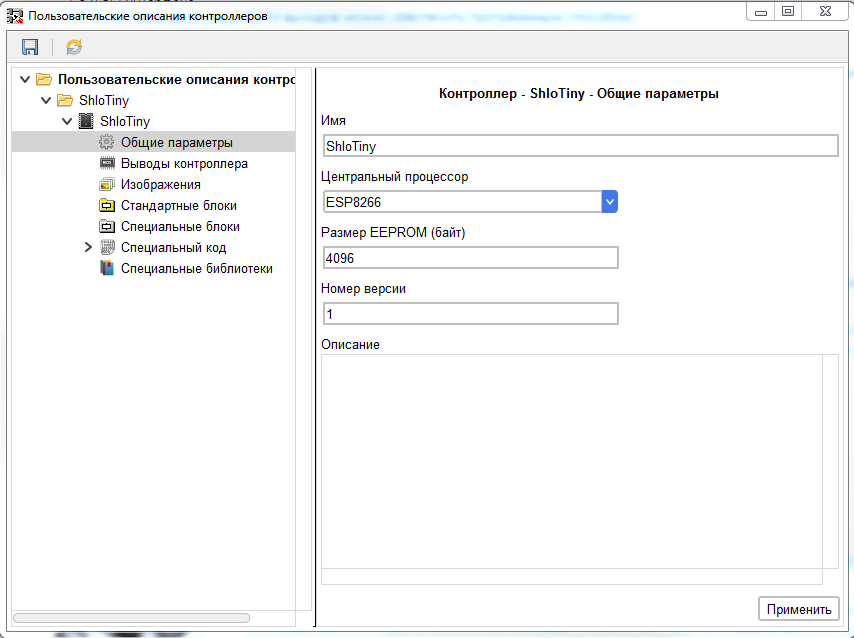Screen dimensions: 854x638
Task: Open 'Стандартные блоки' tree item
Action: [179, 205]
